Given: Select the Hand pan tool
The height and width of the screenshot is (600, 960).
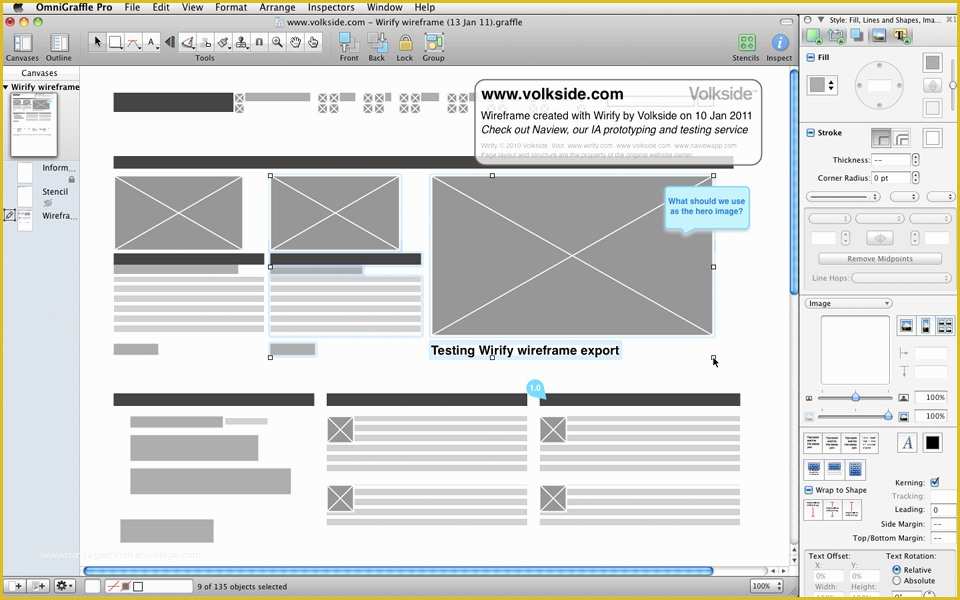Looking at the screenshot, I should [x=296, y=42].
